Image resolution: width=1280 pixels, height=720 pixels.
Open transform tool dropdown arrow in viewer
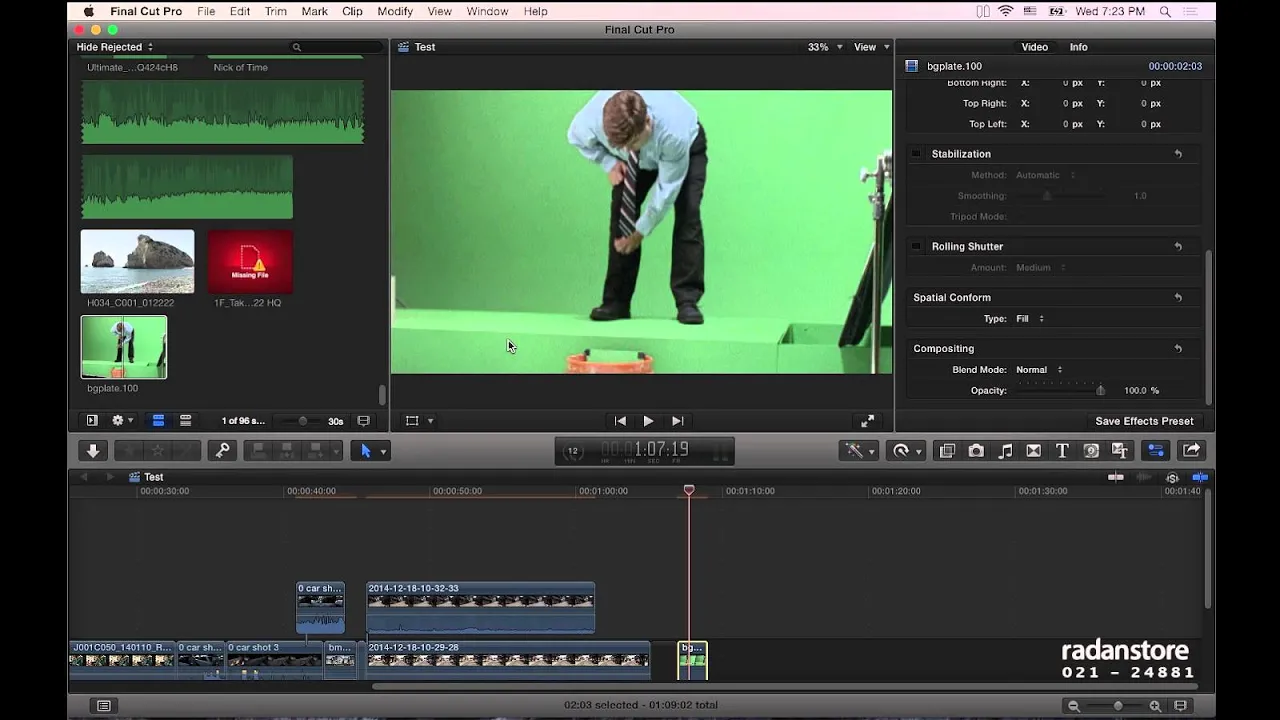[431, 421]
